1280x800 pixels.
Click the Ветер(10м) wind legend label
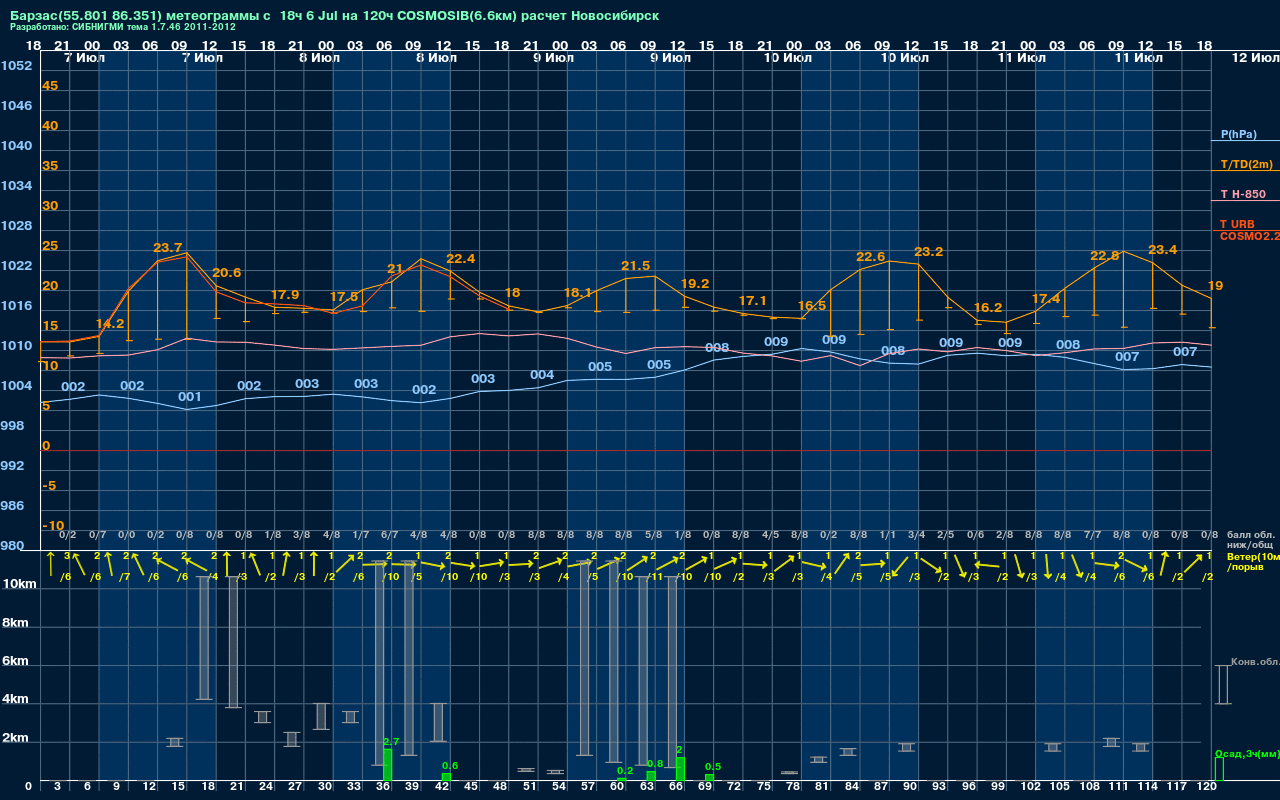point(1252,556)
